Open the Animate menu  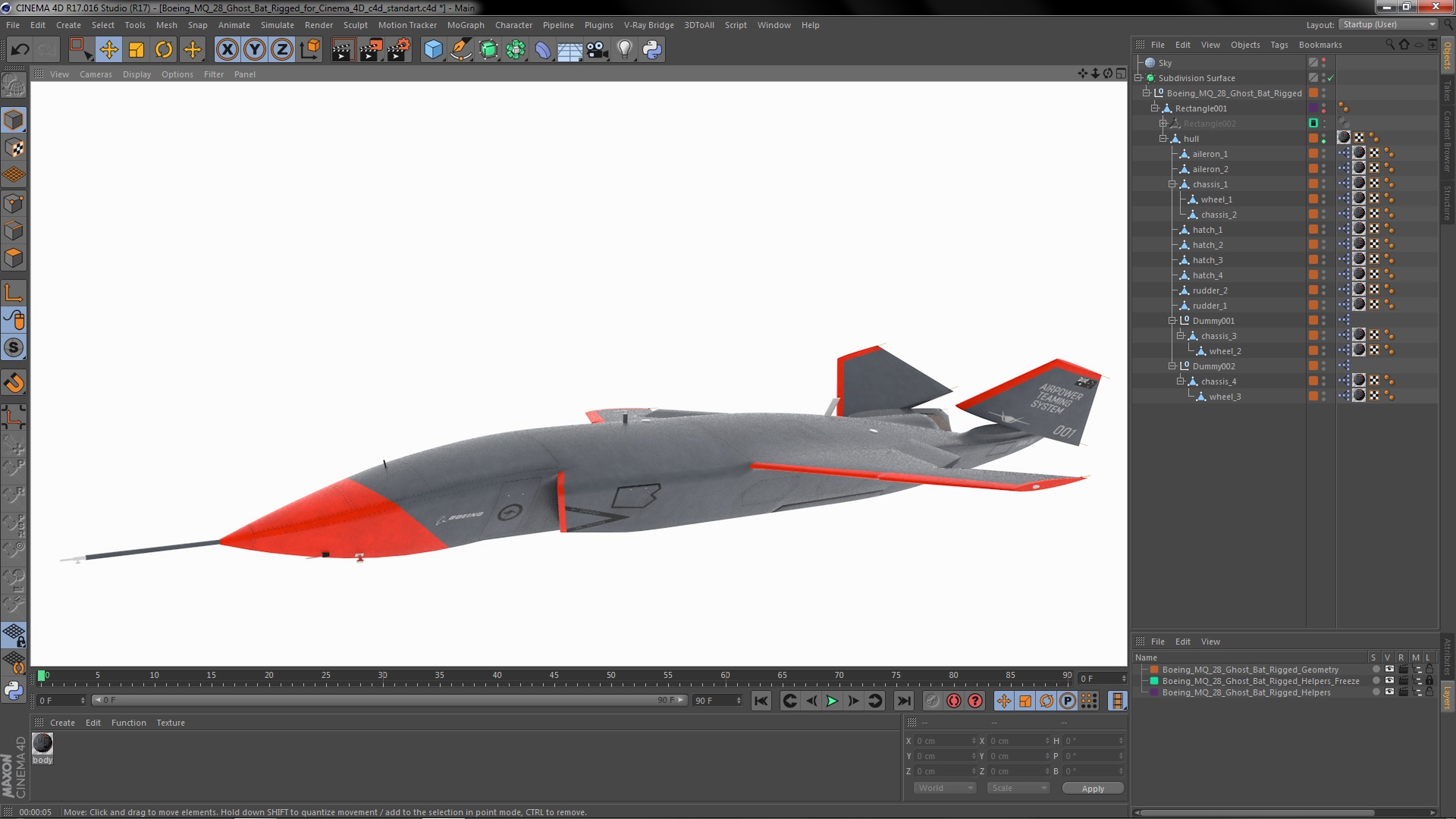click(x=232, y=24)
